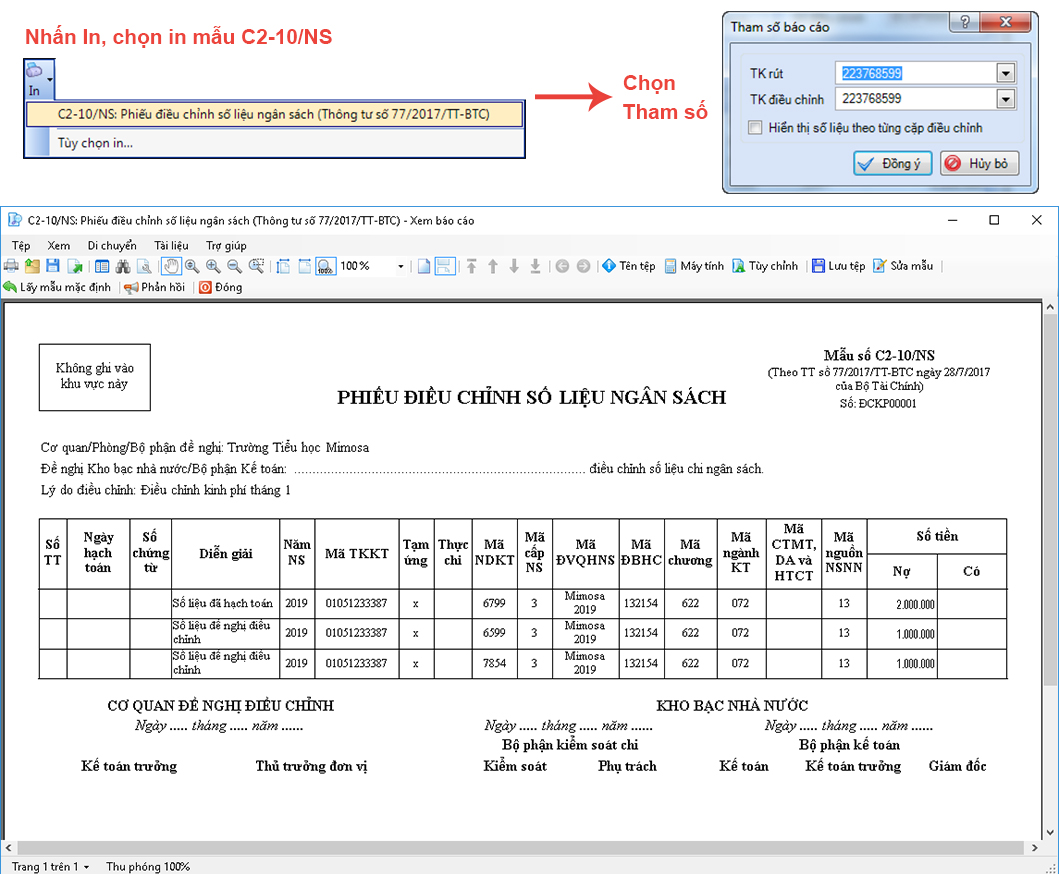
Task: Select the C2-10/NS print template option
Action: [274, 114]
